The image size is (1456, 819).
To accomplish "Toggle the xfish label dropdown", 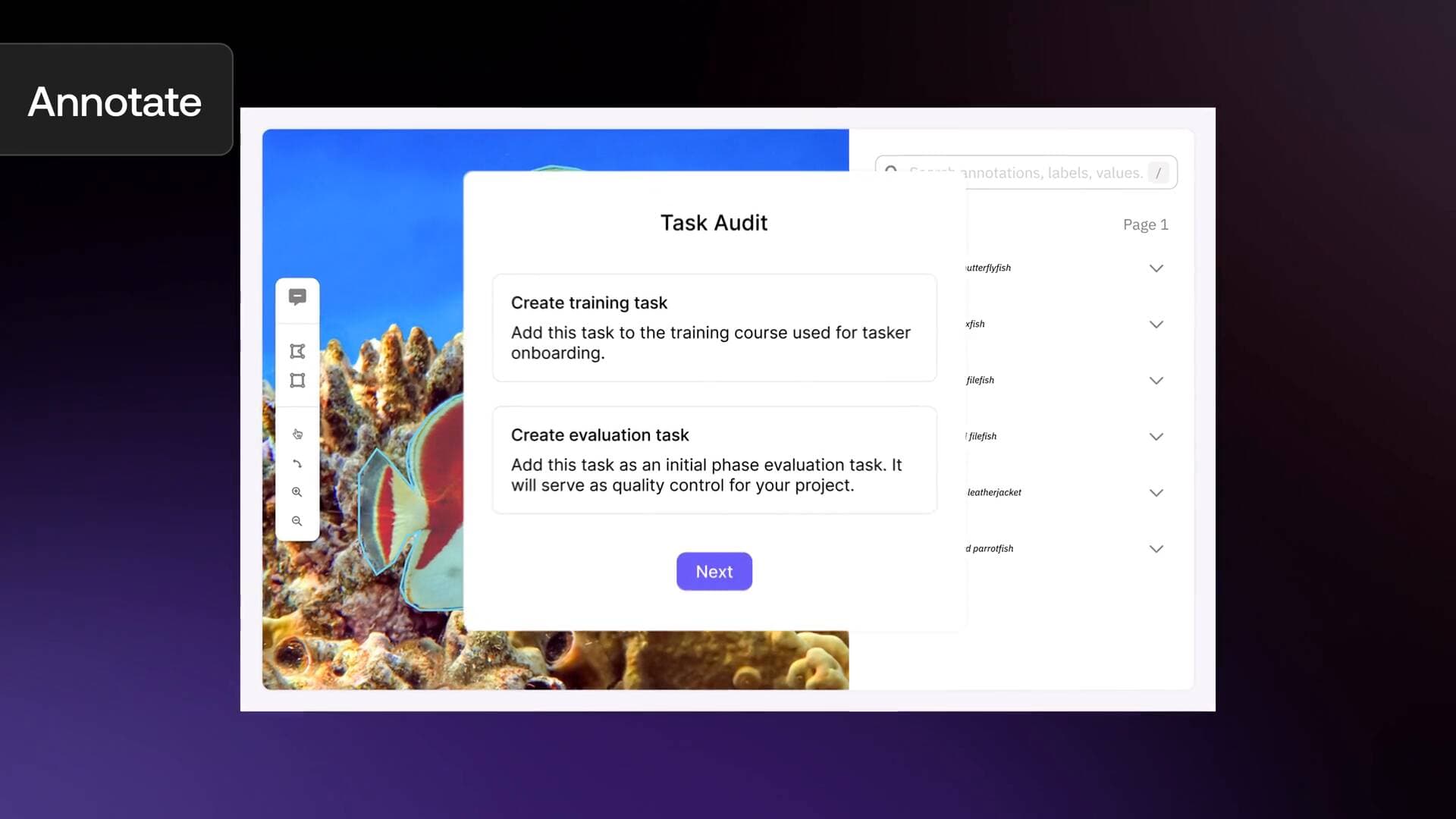I will [1156, 324].
